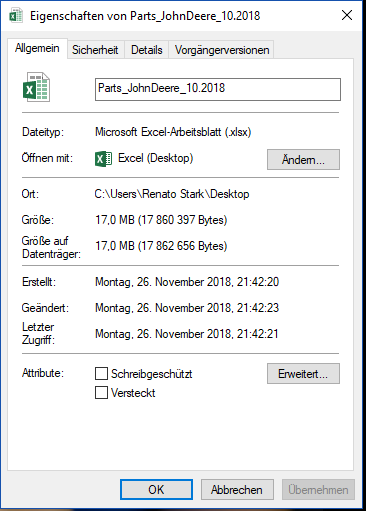Click the Dateityp value text
Viewport: 366px width, 511px height.
pyautogui.click(x=173, y=132)
